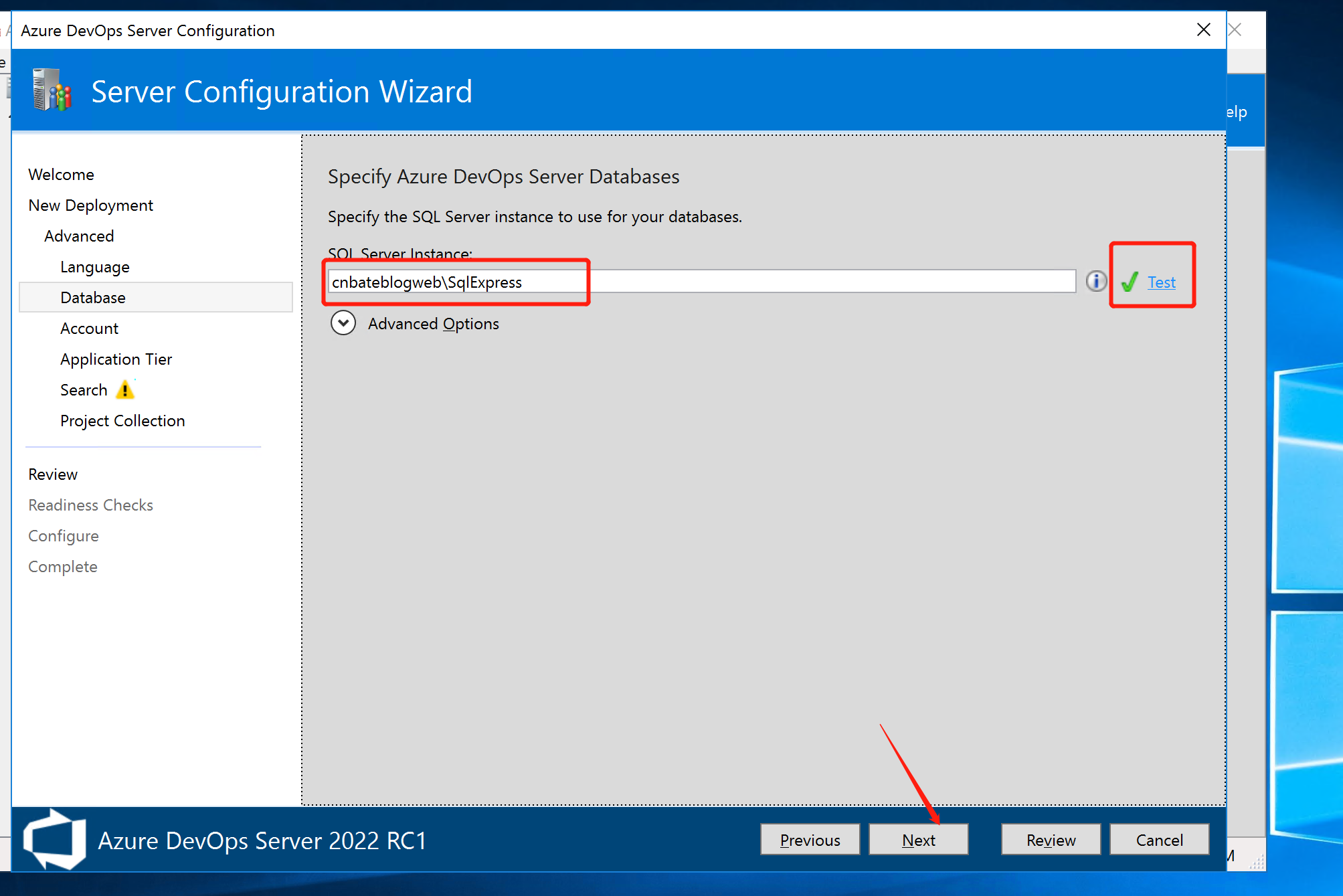
Task: Open the Project Collection step
Action: pyautogui.click(x=122, y=421)
